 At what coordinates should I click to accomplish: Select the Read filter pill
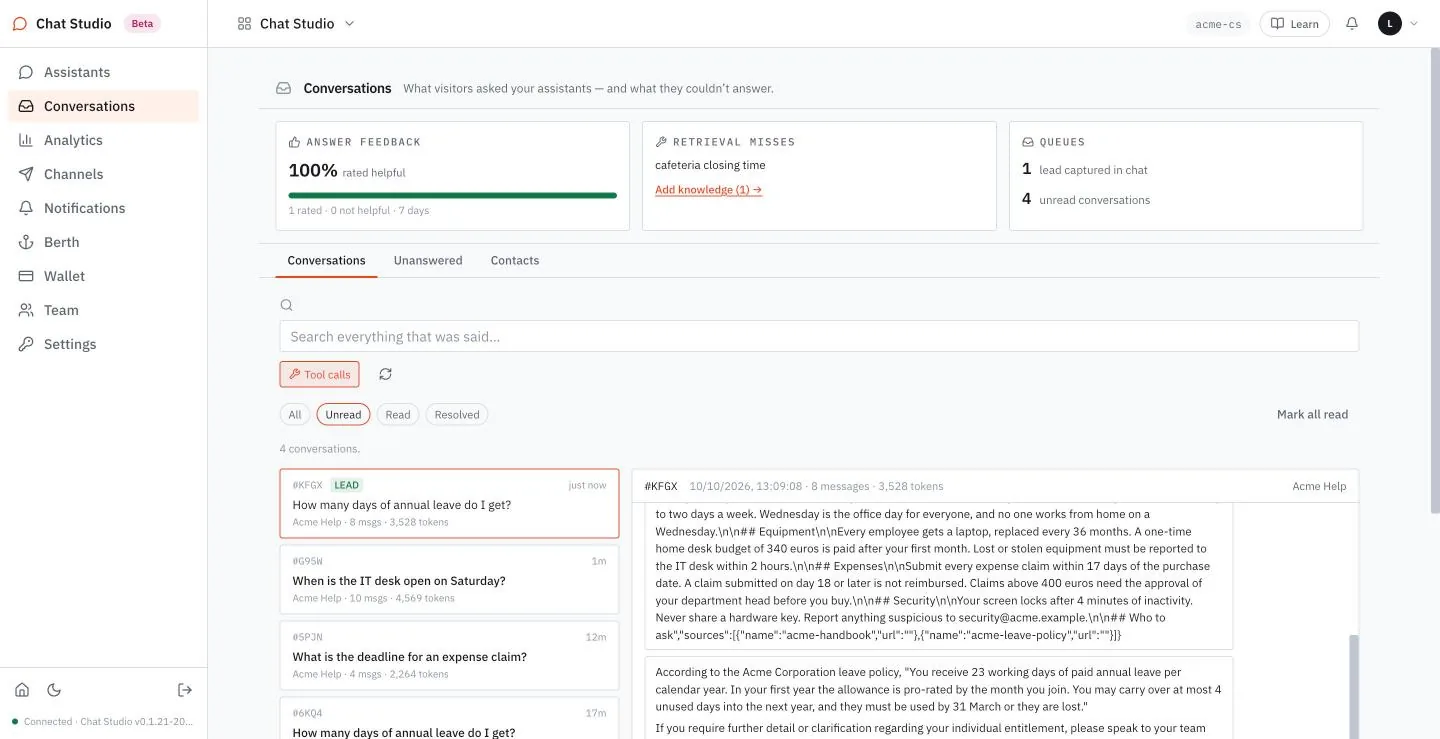[398, 414]
